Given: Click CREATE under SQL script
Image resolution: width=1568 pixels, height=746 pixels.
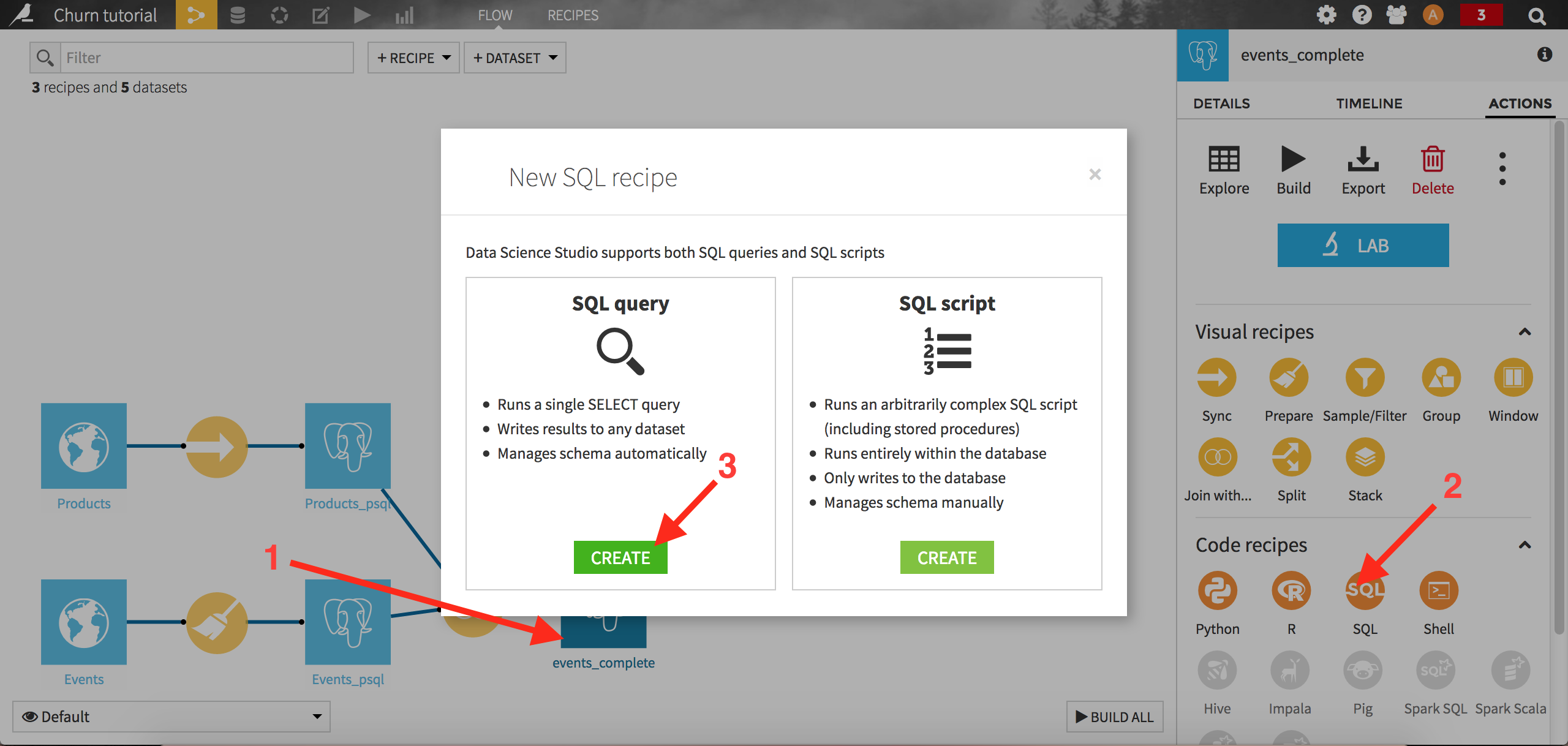Looking at the screenshot, I should [947, 557].
